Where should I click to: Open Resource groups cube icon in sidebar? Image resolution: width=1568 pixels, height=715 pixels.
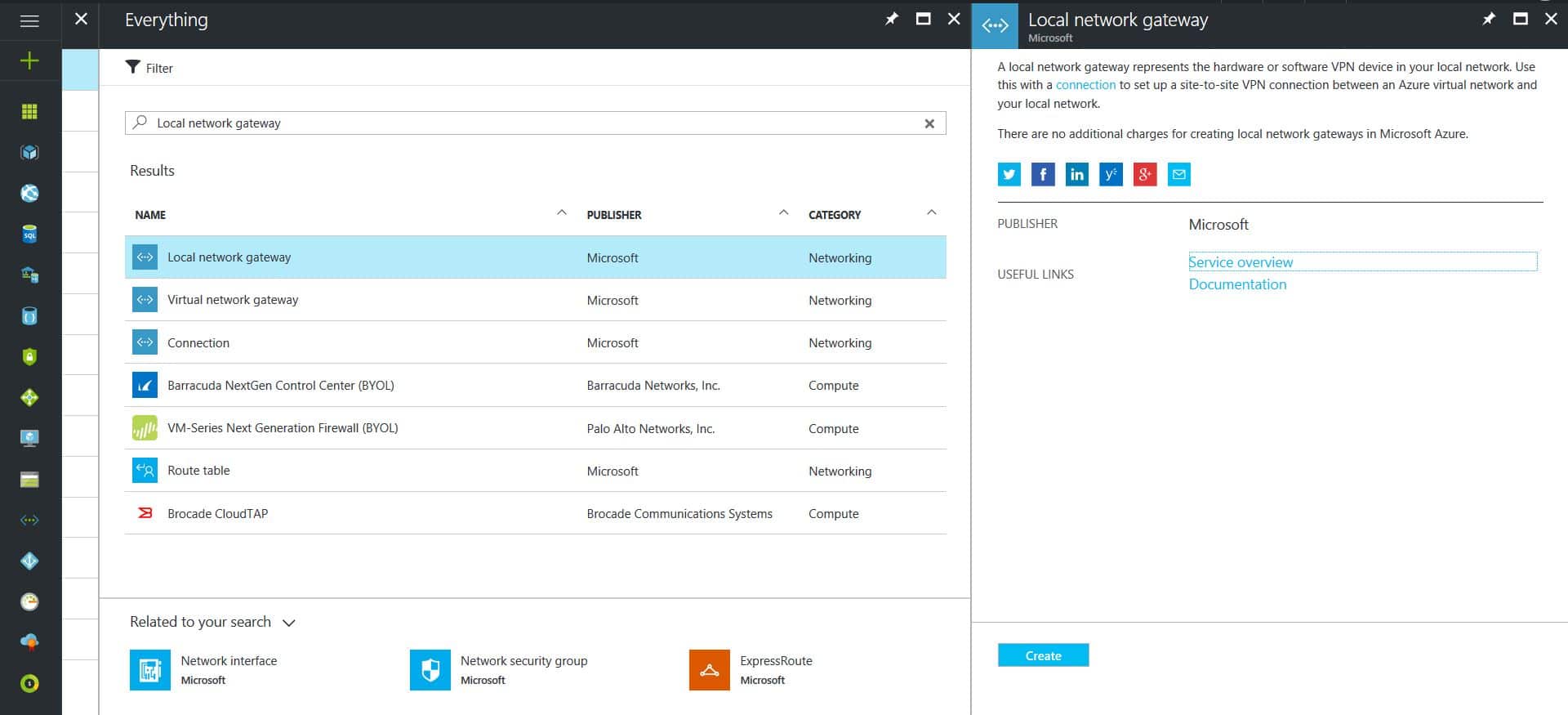29,152
